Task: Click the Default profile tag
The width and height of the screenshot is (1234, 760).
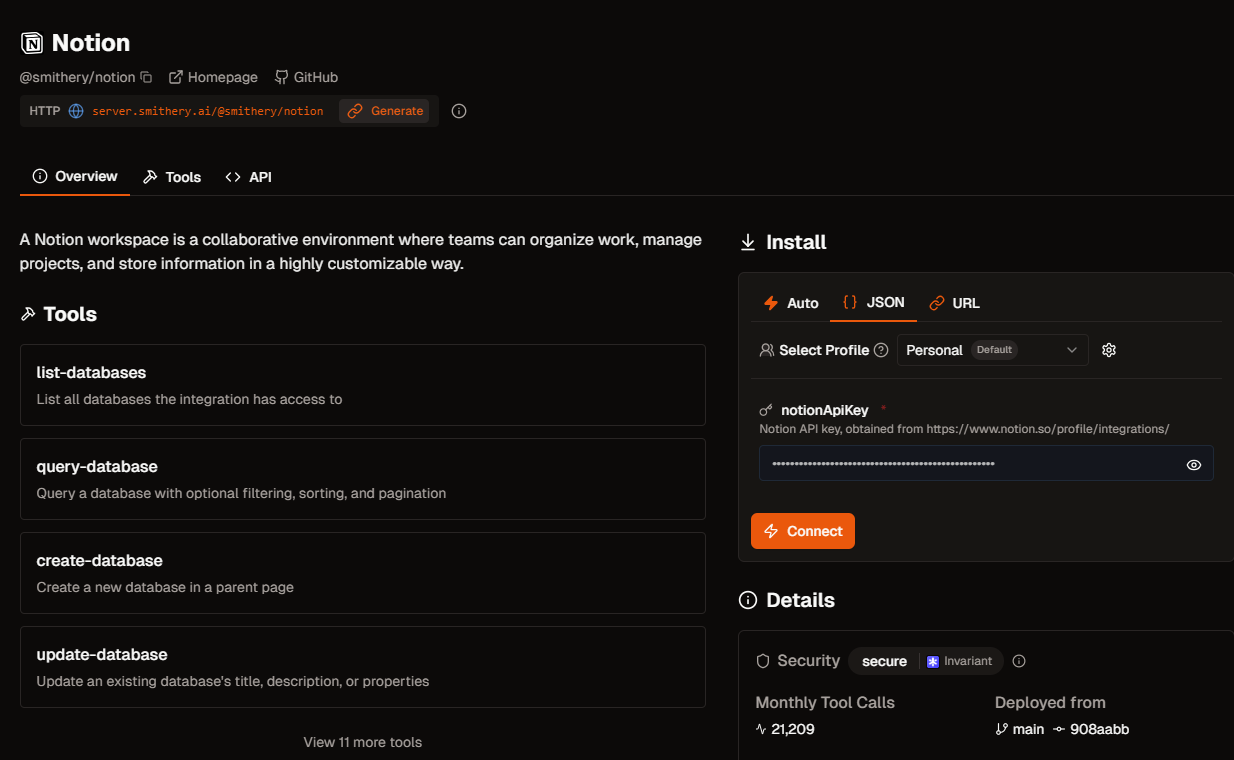Action: click(995, 350)
